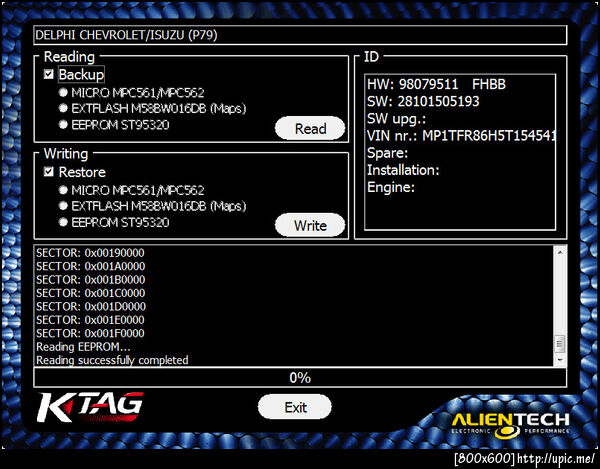Click log line SECTOR: 0x001B0000
Image resolution: width=600 pixels, height=469 pixels.
tap(90, 280)
